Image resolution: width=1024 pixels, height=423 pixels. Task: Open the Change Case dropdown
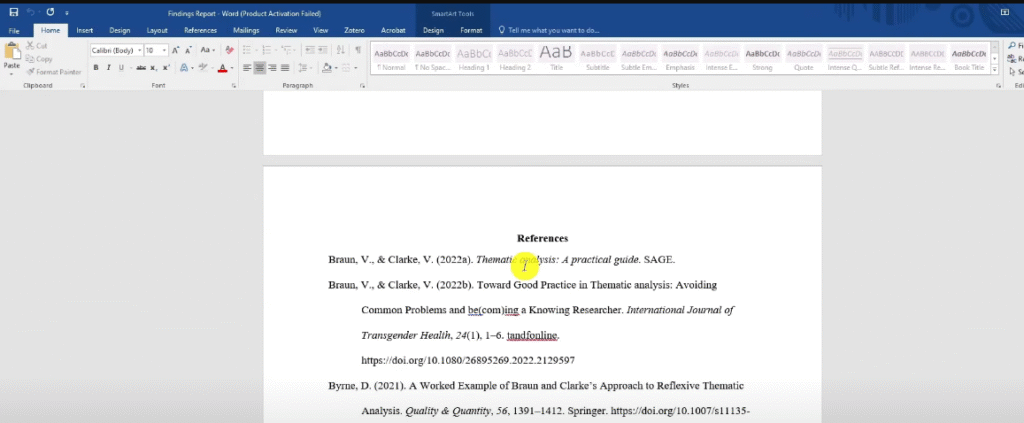(x=208, y=50)
